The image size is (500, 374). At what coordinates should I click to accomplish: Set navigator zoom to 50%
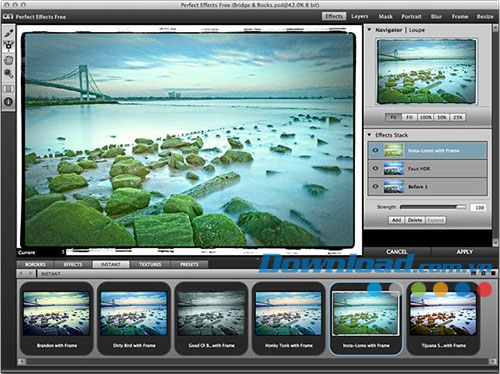442,117
